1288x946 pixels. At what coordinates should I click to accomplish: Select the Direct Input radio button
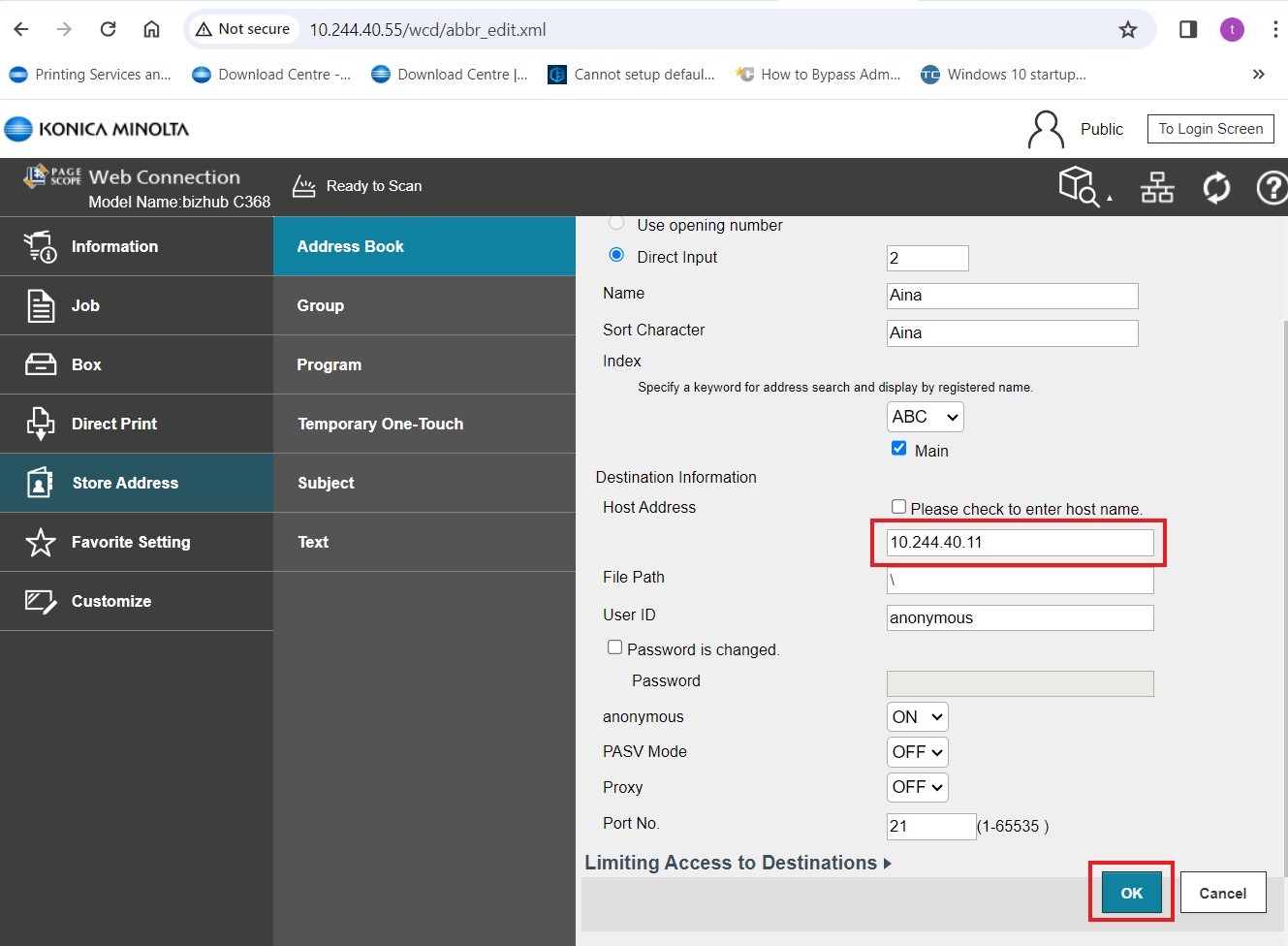pos(616,255)
